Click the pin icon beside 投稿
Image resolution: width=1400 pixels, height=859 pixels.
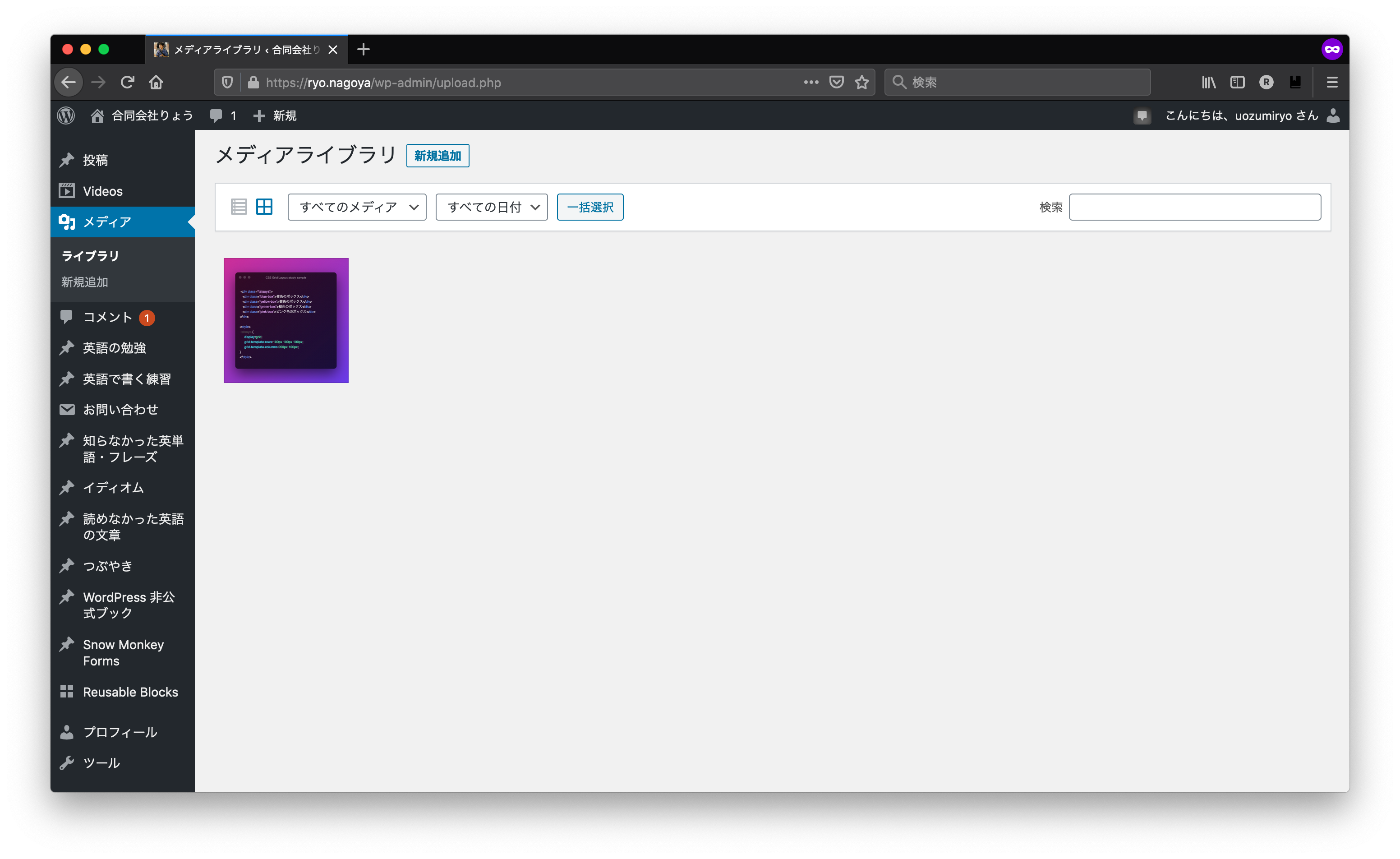pyautogui.click(x=67, y=160)
